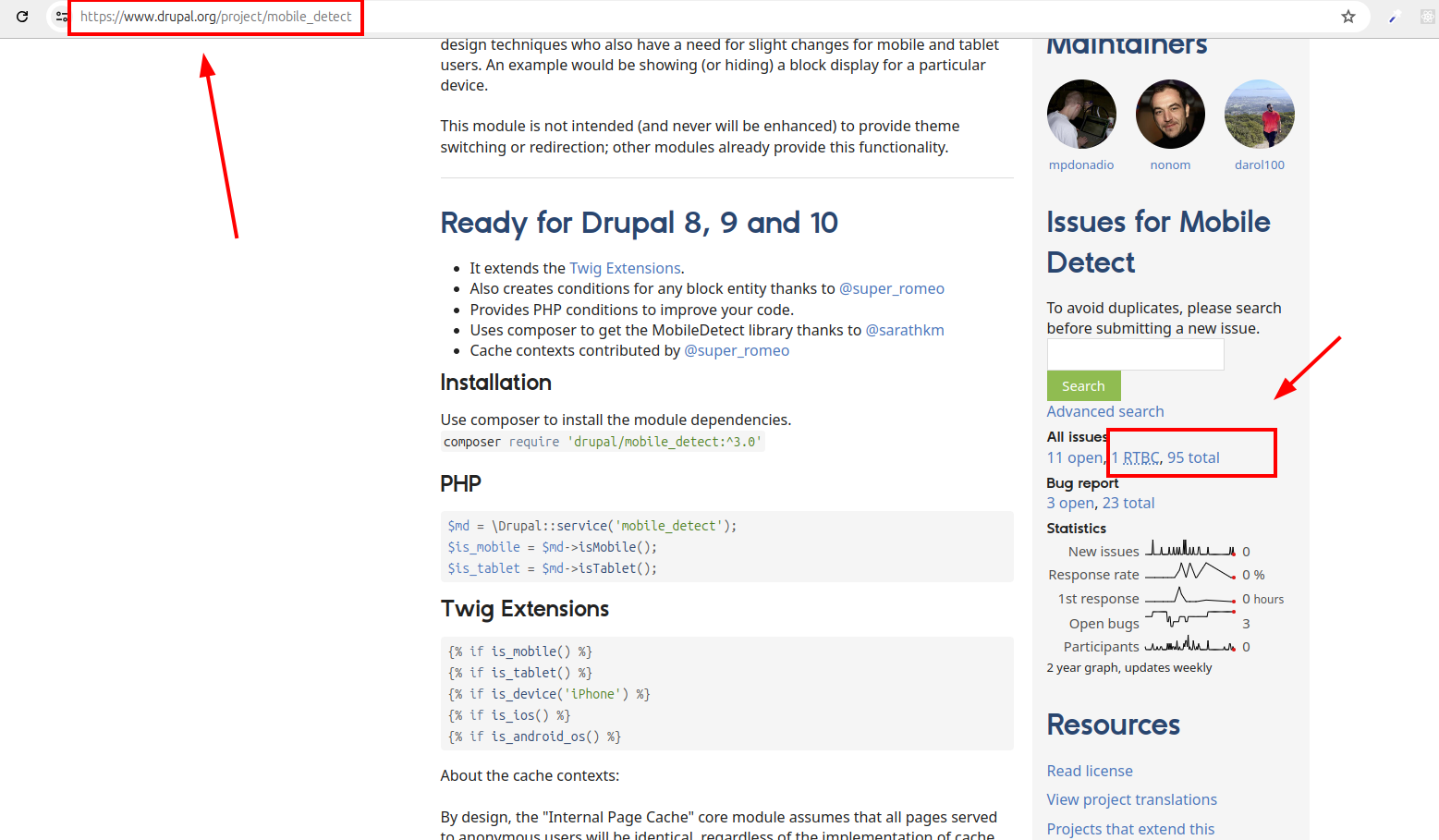This screenshot has height=840, width=1439.
Task: Visit @sarathkm profile link
Action: pos(905,331)
